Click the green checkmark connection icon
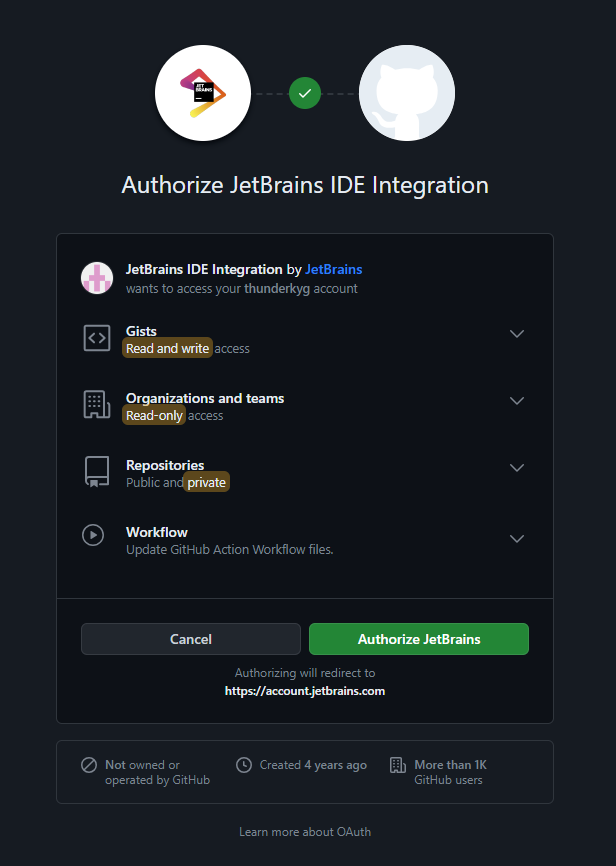 [305, 93]
